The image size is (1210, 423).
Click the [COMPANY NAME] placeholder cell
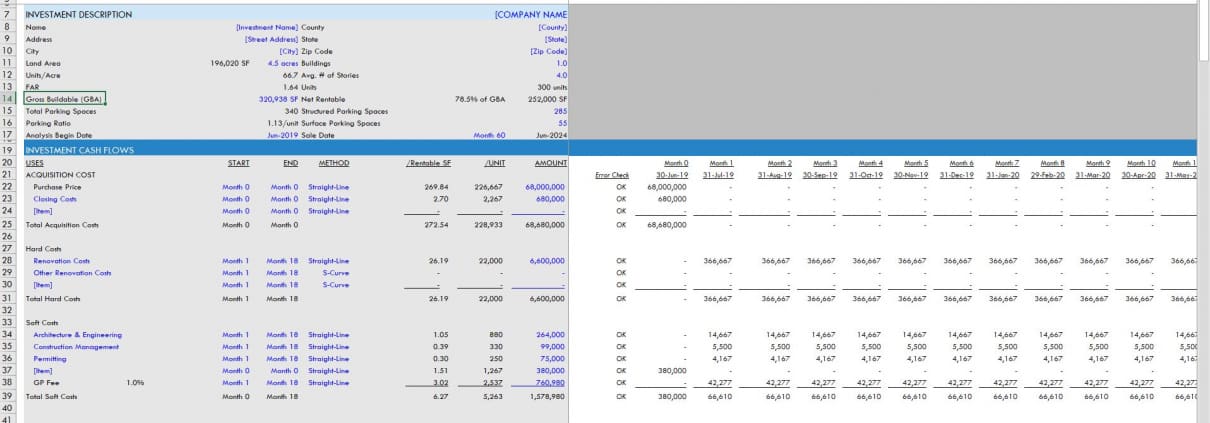click(530, 15)
